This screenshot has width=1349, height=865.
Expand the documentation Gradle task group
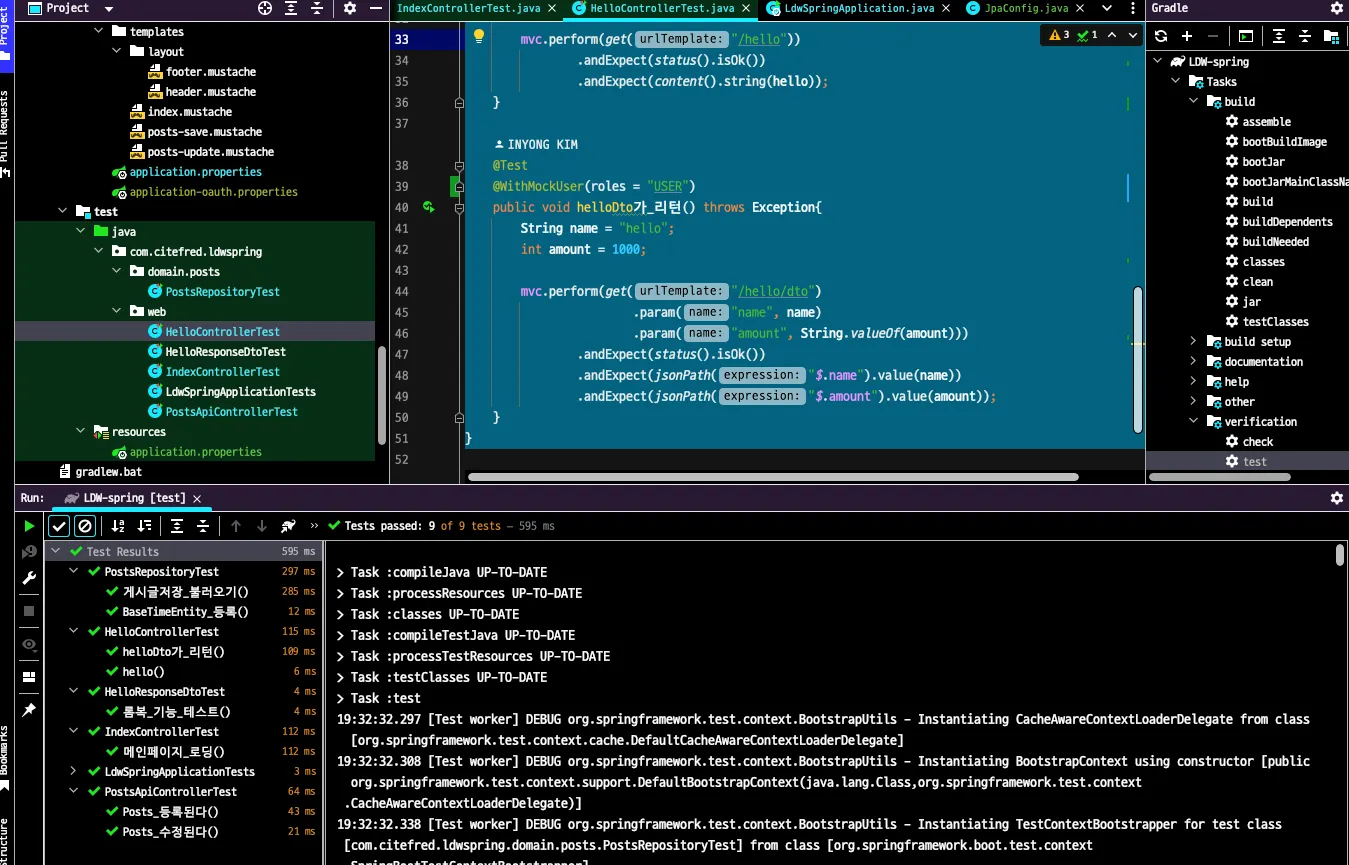coord(1193,361)
